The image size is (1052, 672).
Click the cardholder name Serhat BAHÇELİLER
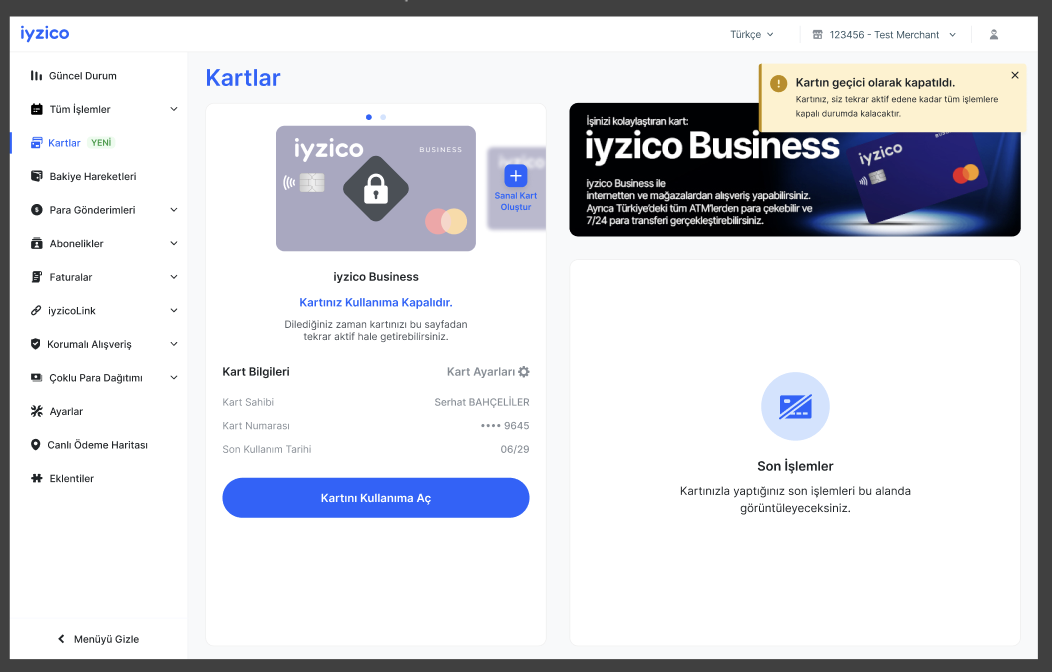click(482, 402)
